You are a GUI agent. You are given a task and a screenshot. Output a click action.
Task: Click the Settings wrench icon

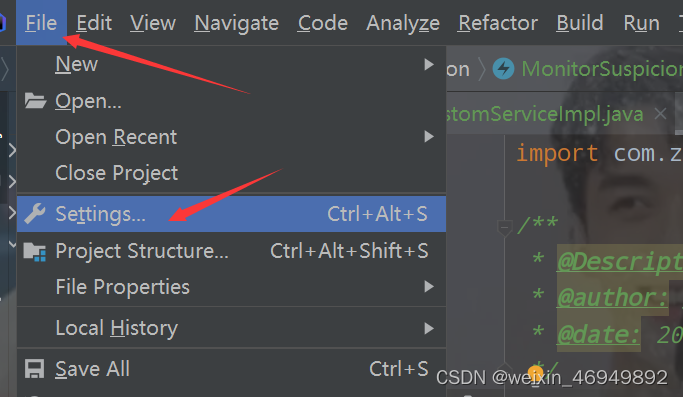pyautogui.click(x=34, y=214)
